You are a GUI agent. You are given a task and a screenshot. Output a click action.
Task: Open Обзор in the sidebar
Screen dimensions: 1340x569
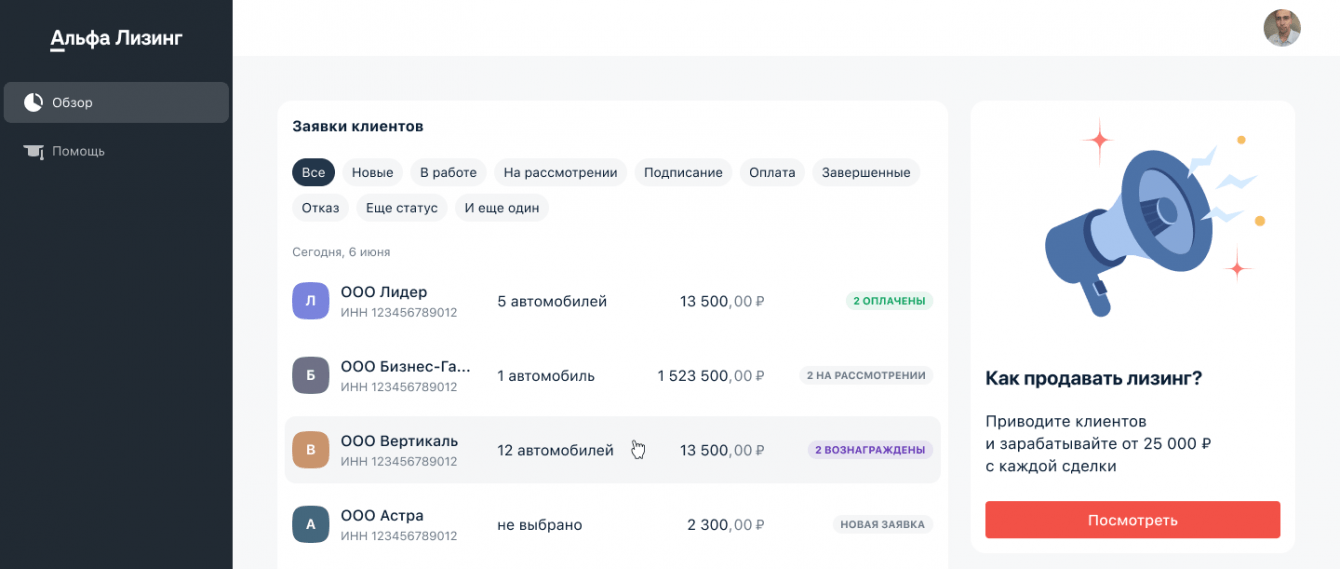pos(116,102)
